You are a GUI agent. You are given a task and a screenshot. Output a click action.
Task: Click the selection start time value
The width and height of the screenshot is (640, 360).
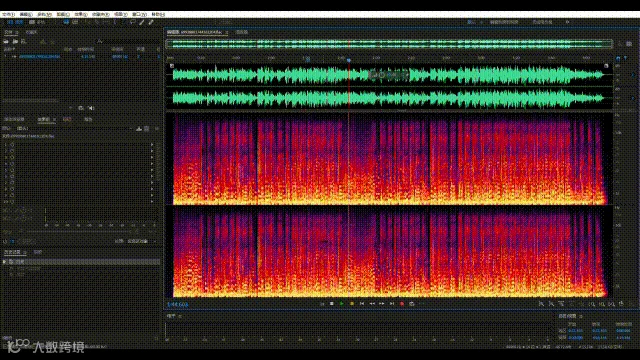(576, 331)
